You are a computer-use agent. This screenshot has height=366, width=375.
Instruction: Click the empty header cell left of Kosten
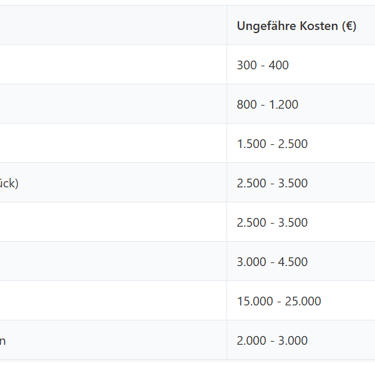(x=113, y=25)
